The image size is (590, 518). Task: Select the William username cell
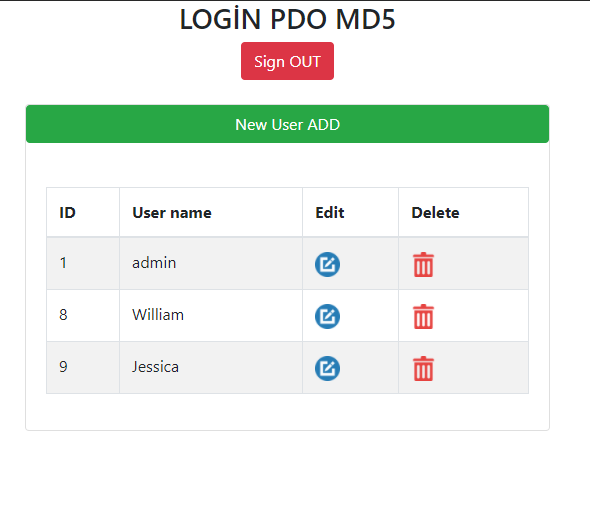211,315
